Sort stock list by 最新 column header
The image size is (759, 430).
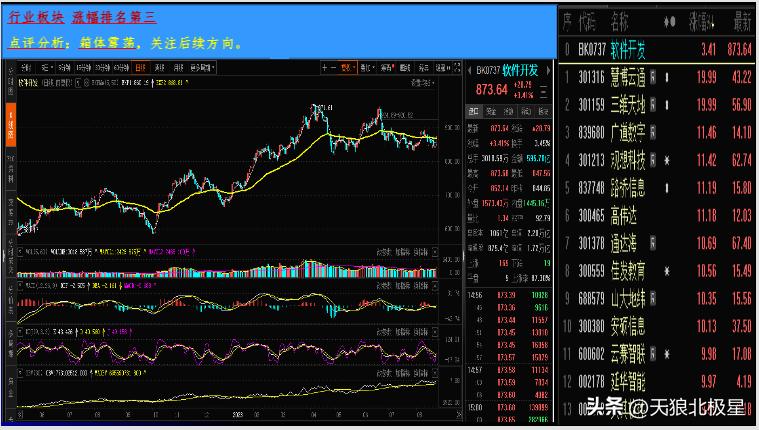[742, 22]
